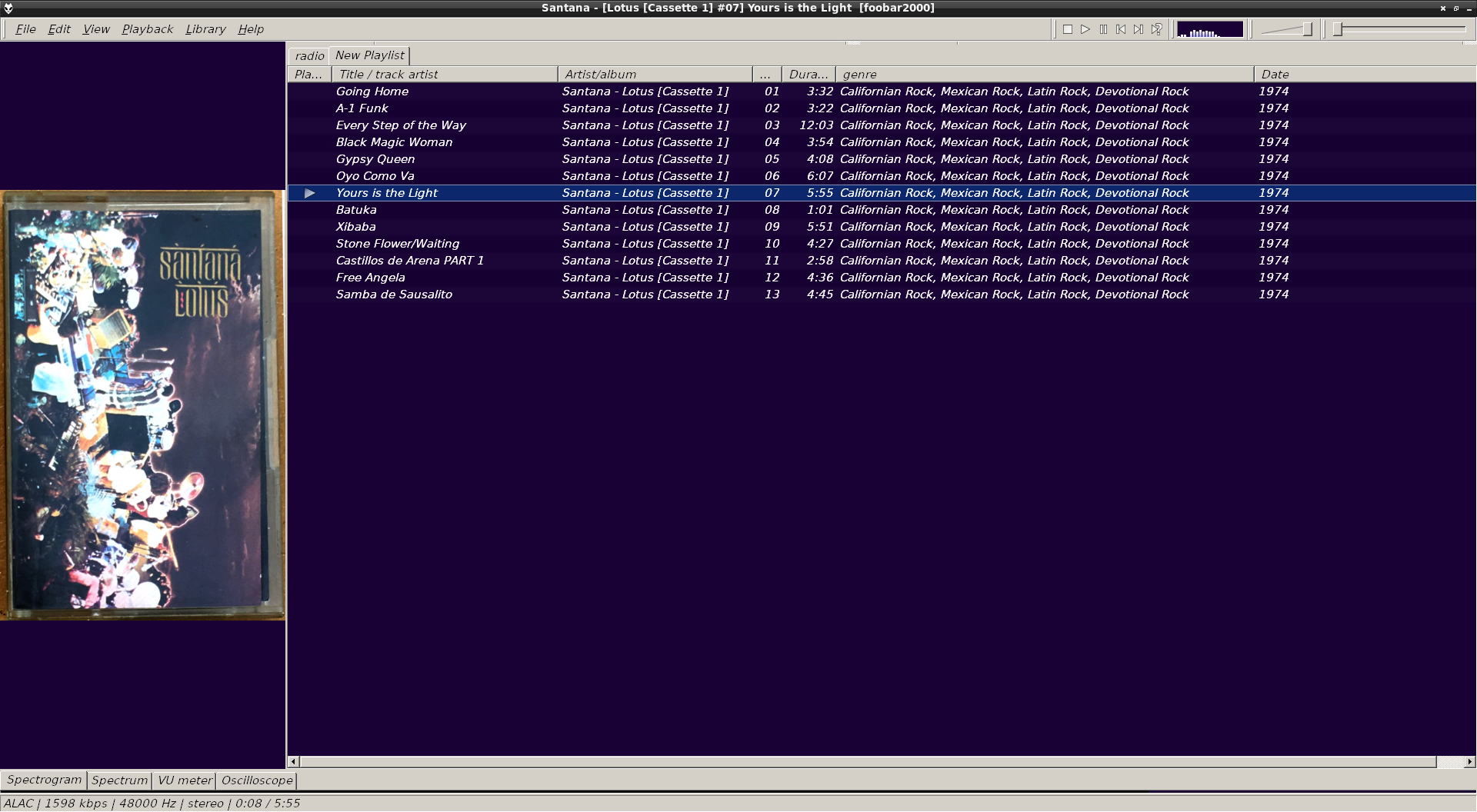Open the File menu

(x=25, y=29)
